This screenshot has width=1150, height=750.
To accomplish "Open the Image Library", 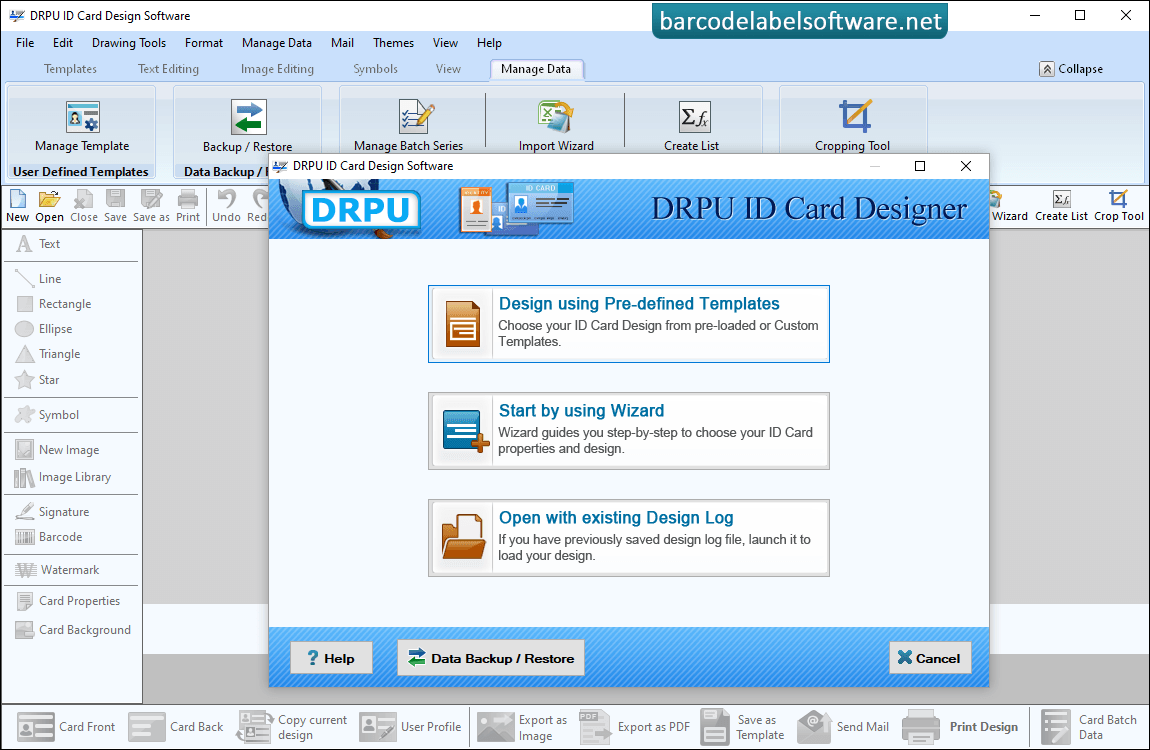I will (x=63, y=477).
